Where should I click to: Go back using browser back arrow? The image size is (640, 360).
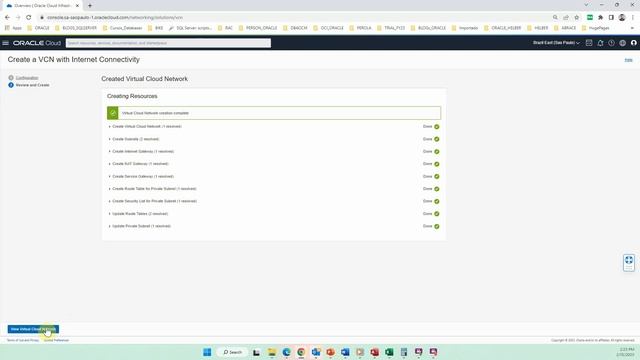click(x=7, y=18)
